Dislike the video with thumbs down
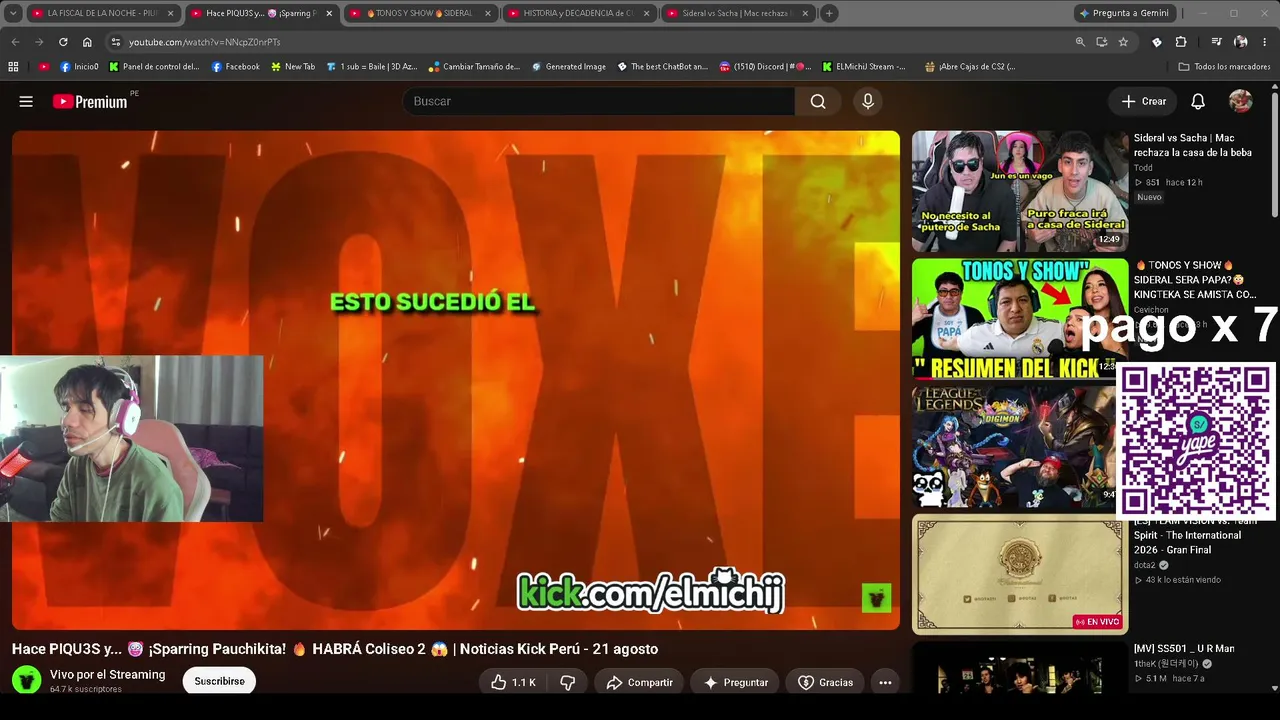This screenshot has width=1280, height=720. coord(568,682)
